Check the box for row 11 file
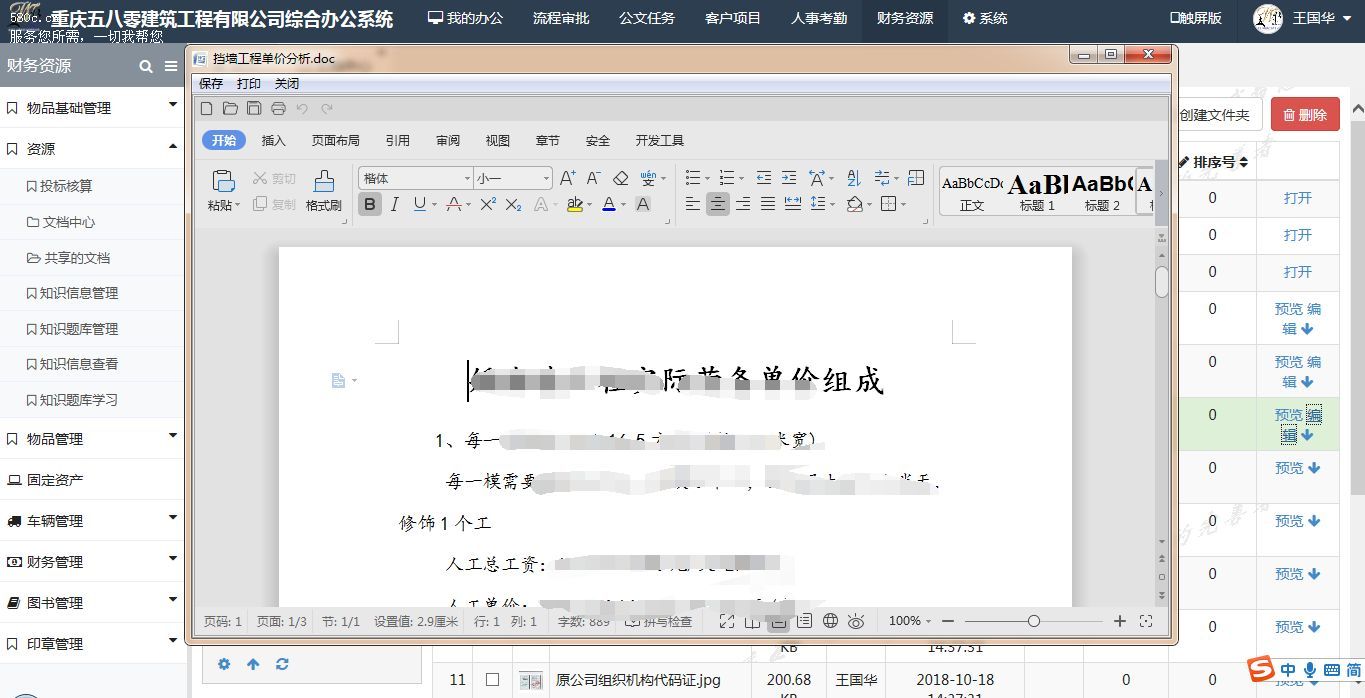 [492, 680]
